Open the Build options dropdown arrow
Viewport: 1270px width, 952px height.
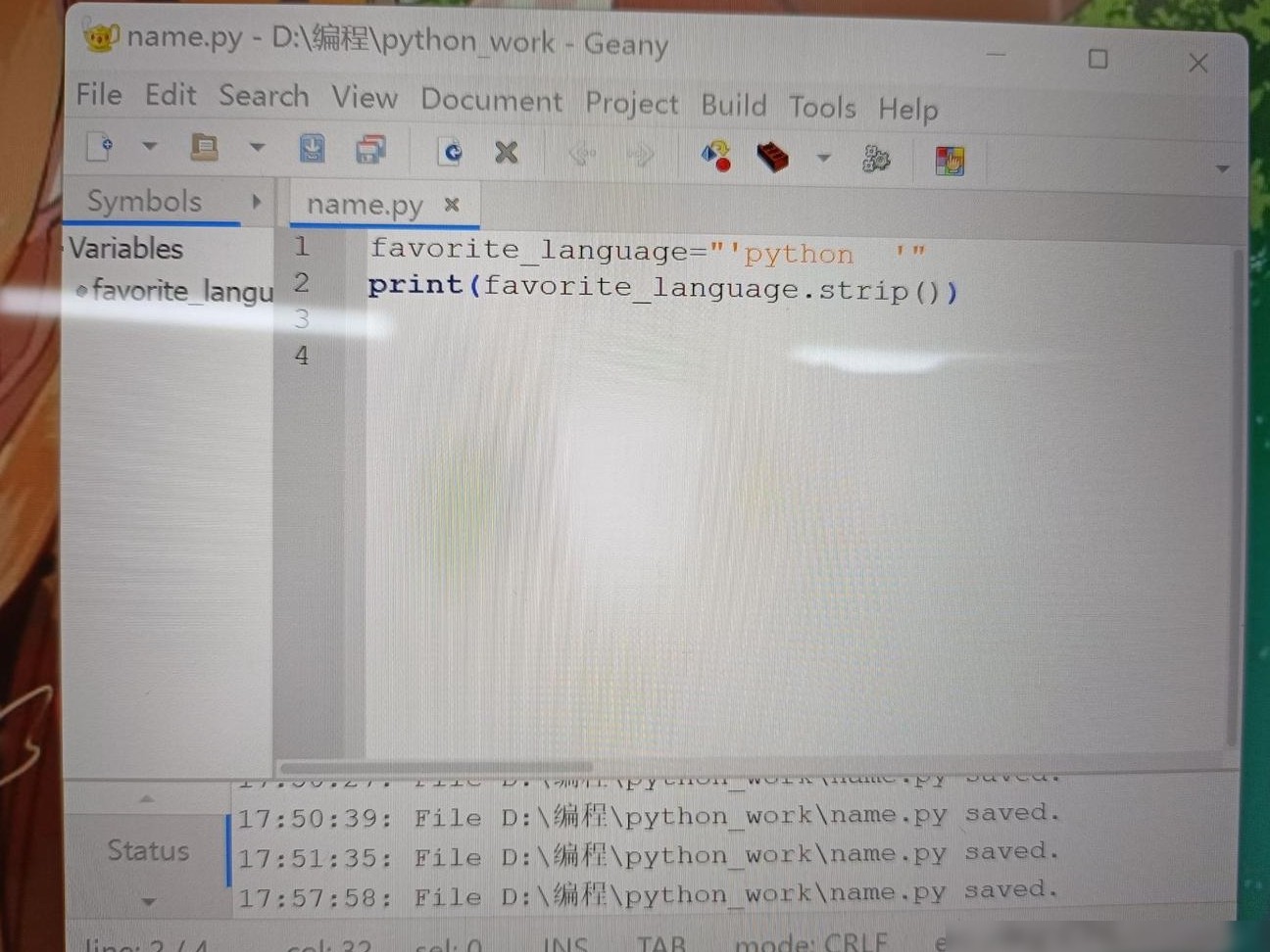[x=824, y=158]
